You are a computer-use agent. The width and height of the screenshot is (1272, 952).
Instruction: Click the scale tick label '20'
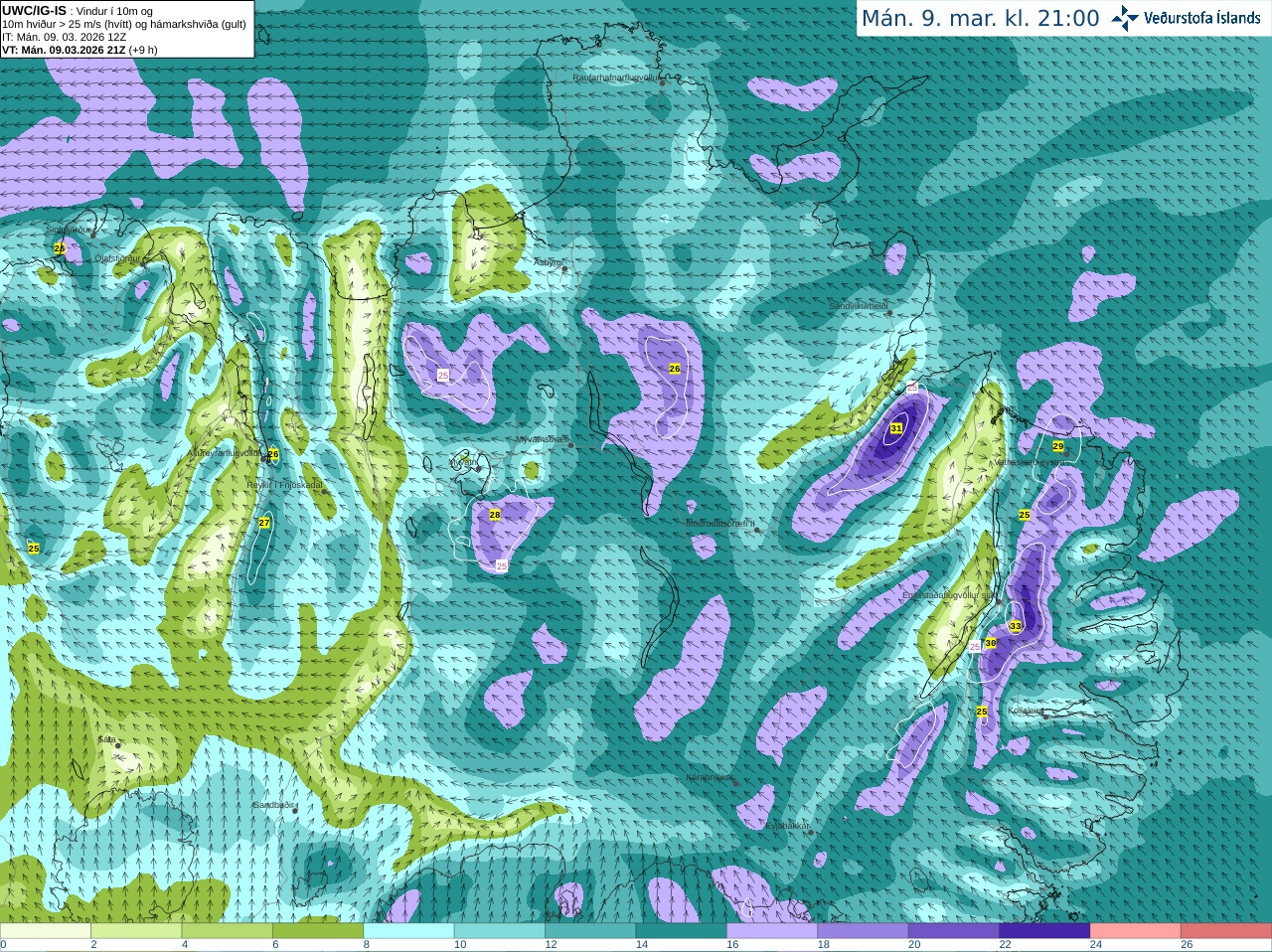(914, 945)
